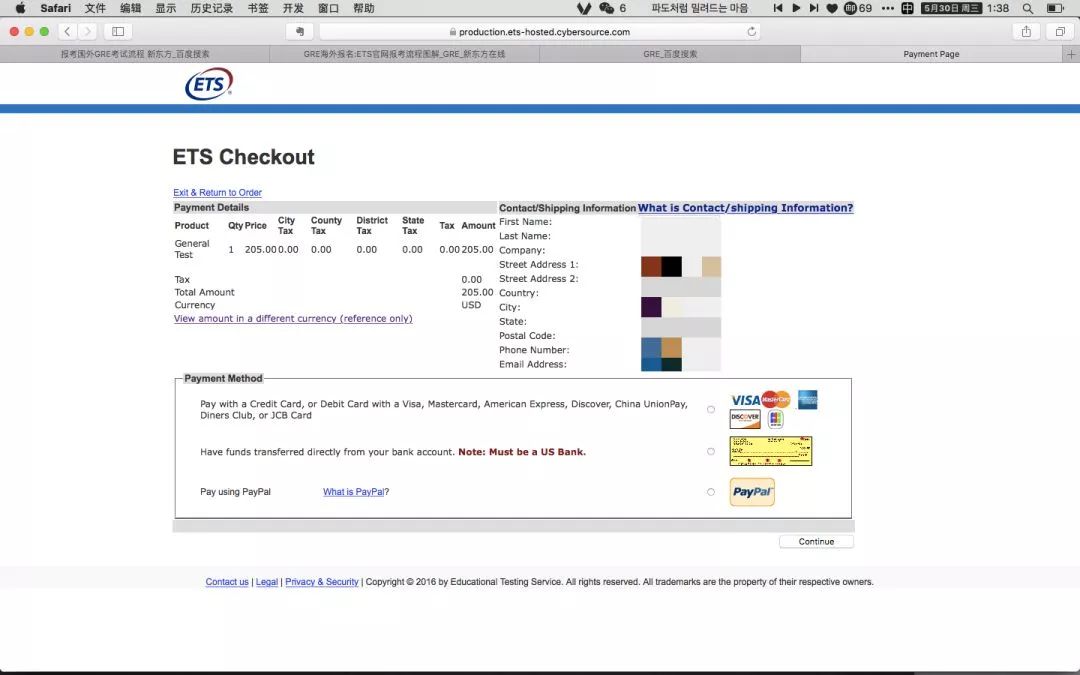Click the heart icon in menu bar
This screenshot has height=675, width=1080.
pyautogui.click(x=832, y=8)
